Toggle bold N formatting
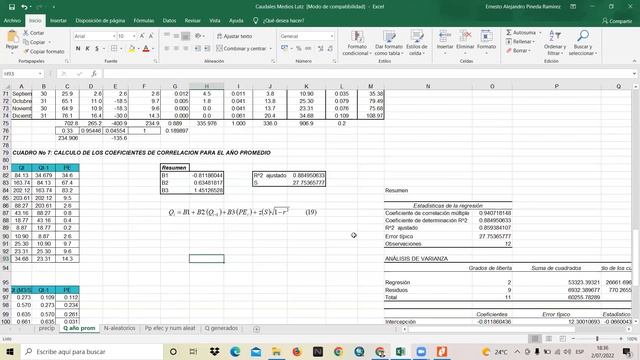This screenshot has height=360, width=640. pyautogui.click(x=78, y=49)
